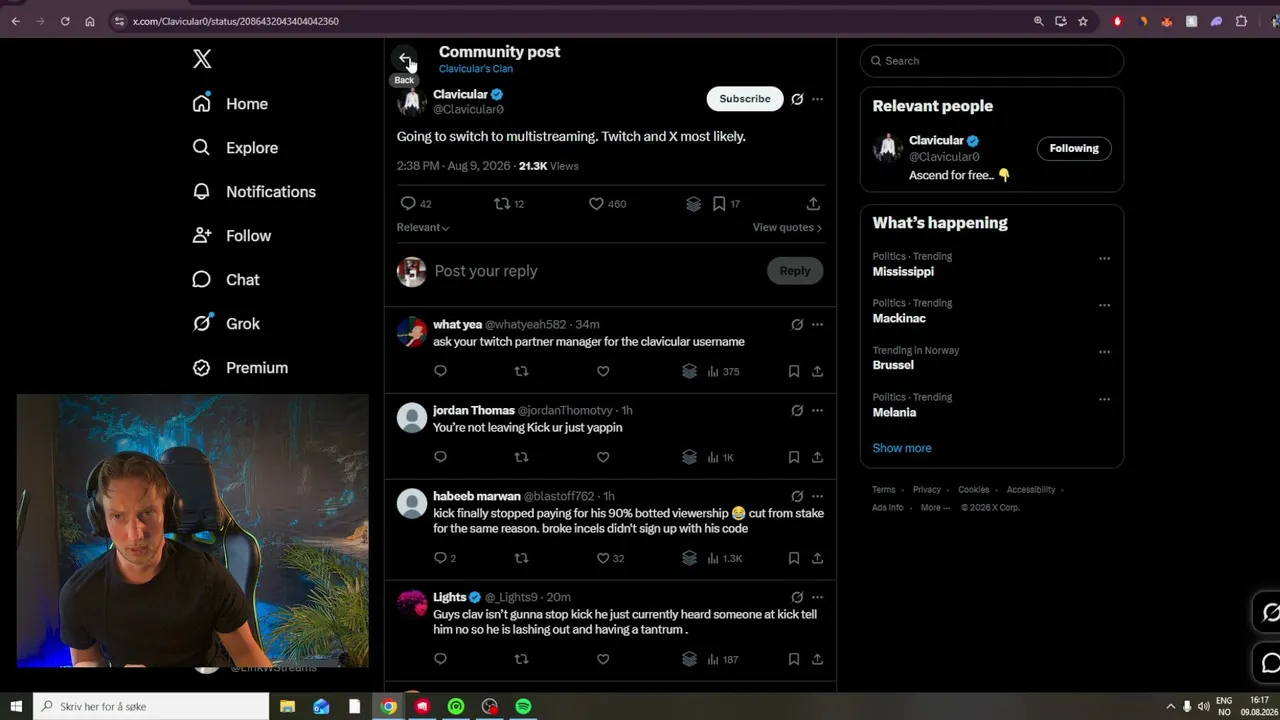
Task: Reload the page in the browser
Action: 65,21
